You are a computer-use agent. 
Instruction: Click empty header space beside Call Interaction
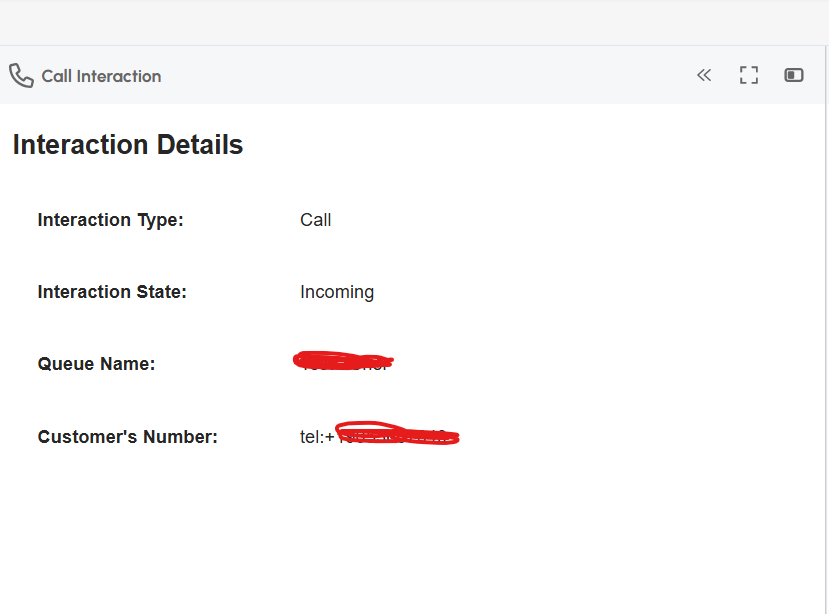tap(420, 76)
